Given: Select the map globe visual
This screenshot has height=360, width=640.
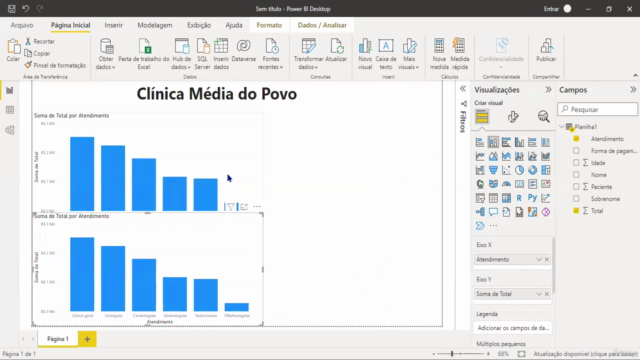Looking at the screenshot, I should coord(480,184).
